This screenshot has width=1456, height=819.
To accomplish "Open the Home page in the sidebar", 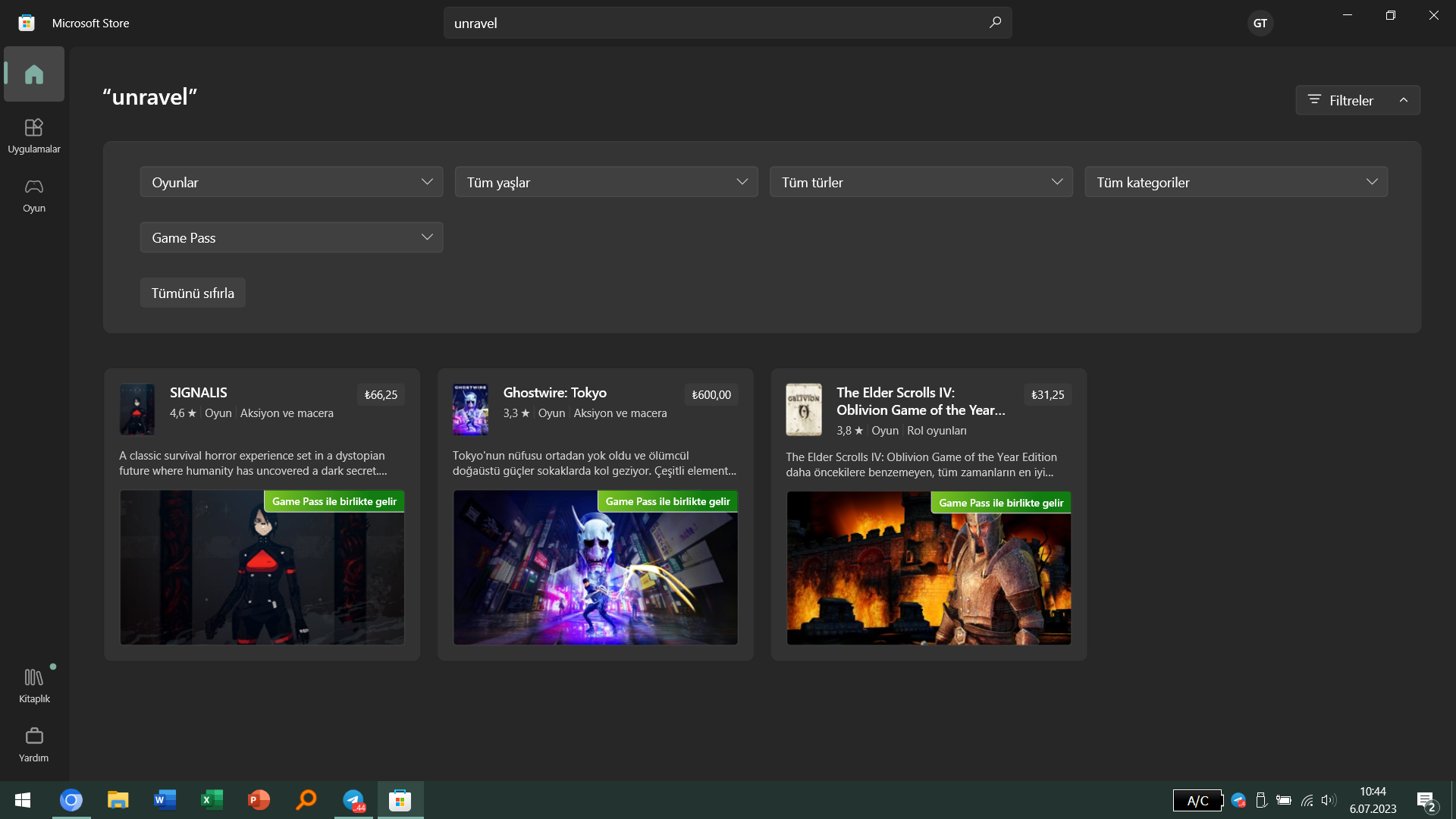I will click(x=34, y=74).
